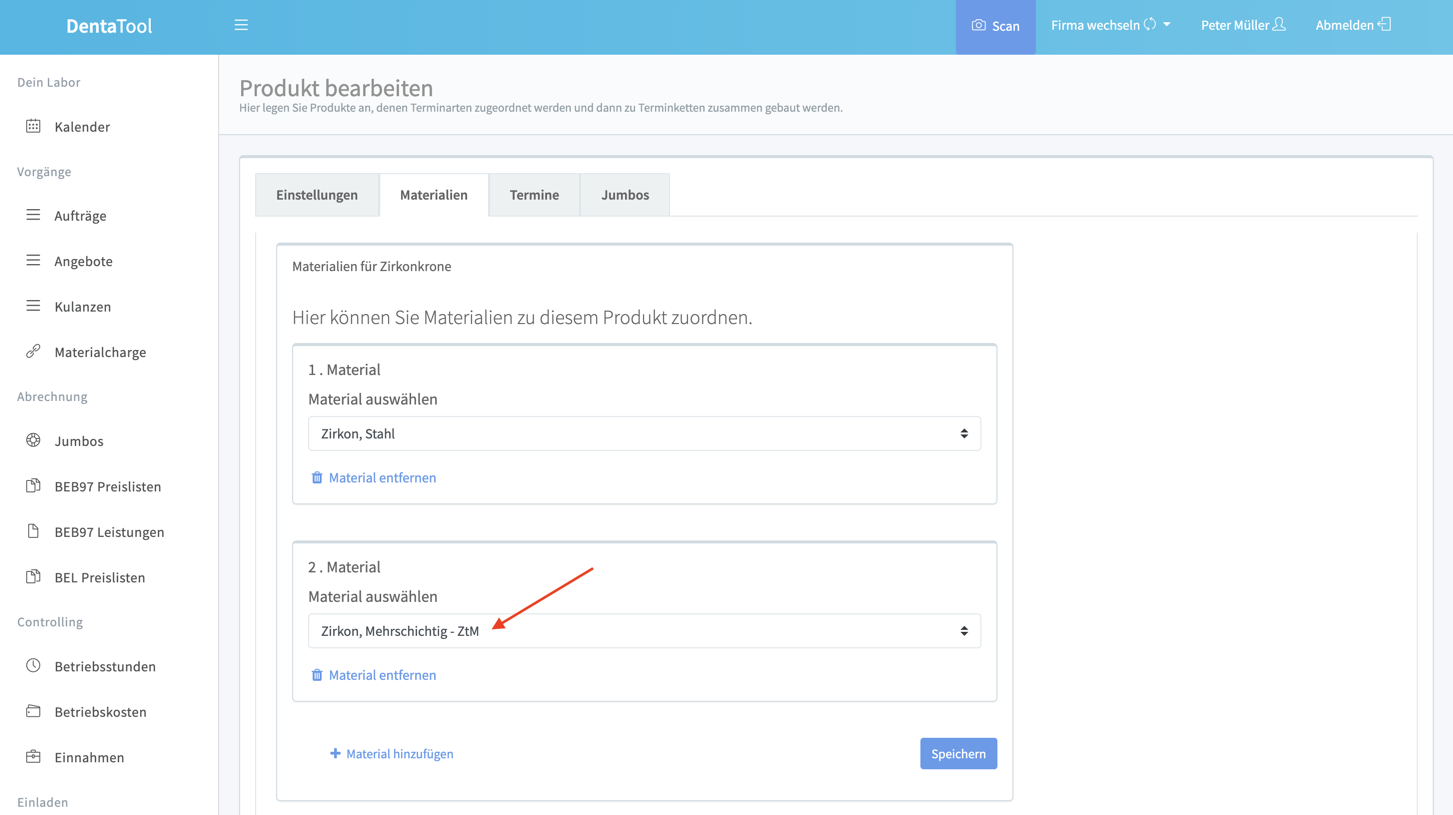Expand the Firma wechseln dropdown
The height and width of the screenshot is (815, 1453).
point(1110,25)
